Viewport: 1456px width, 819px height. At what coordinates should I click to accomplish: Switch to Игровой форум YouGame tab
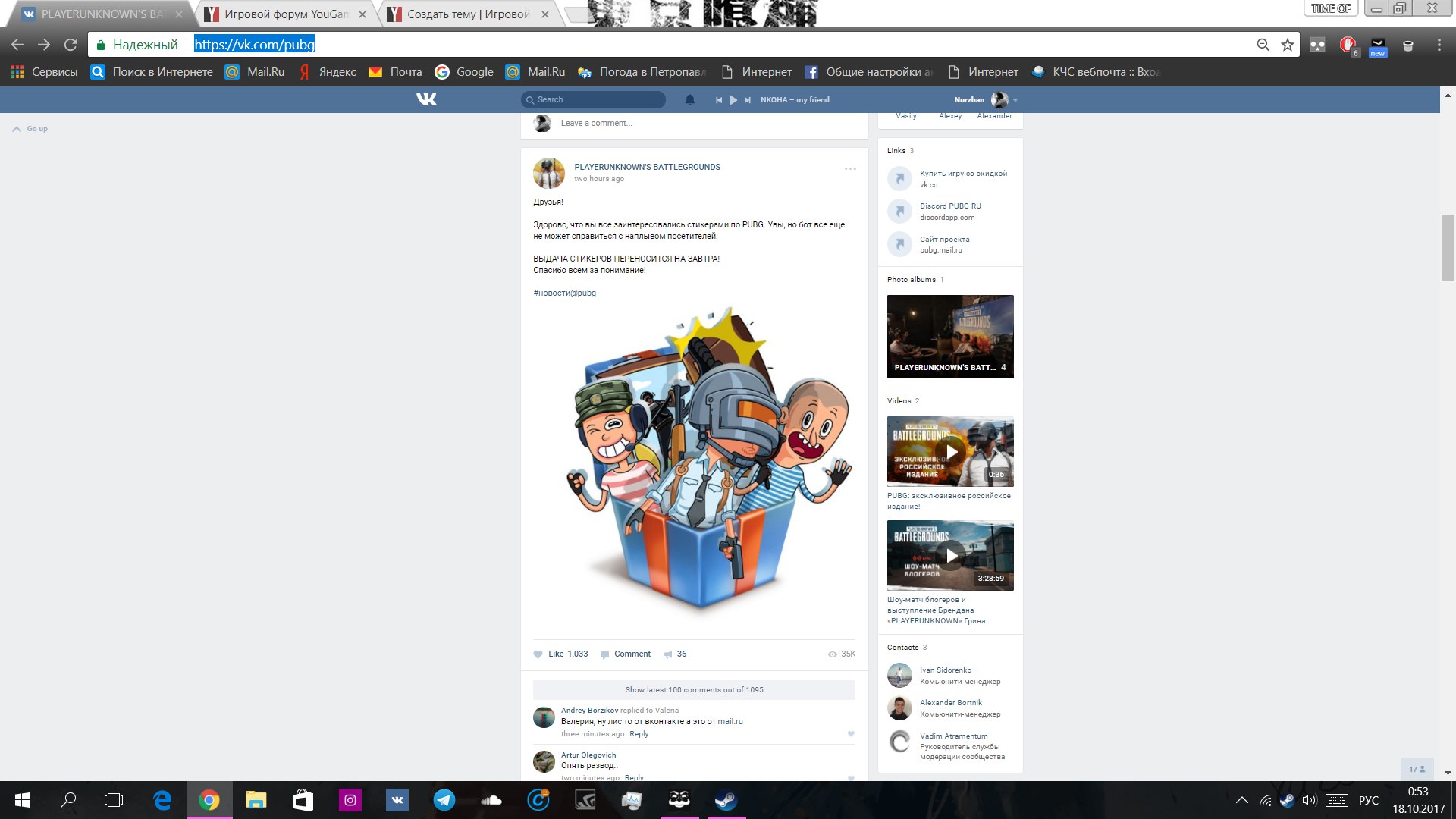[284, 14]
